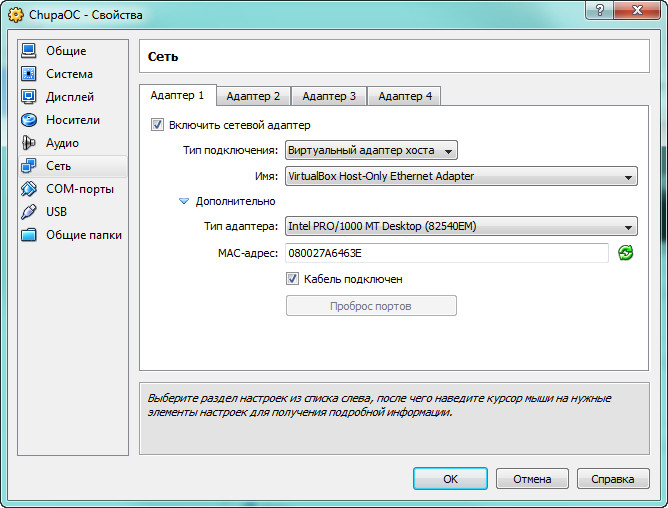Switch to Адаптер 2 tab

click(x=253, y=96)
